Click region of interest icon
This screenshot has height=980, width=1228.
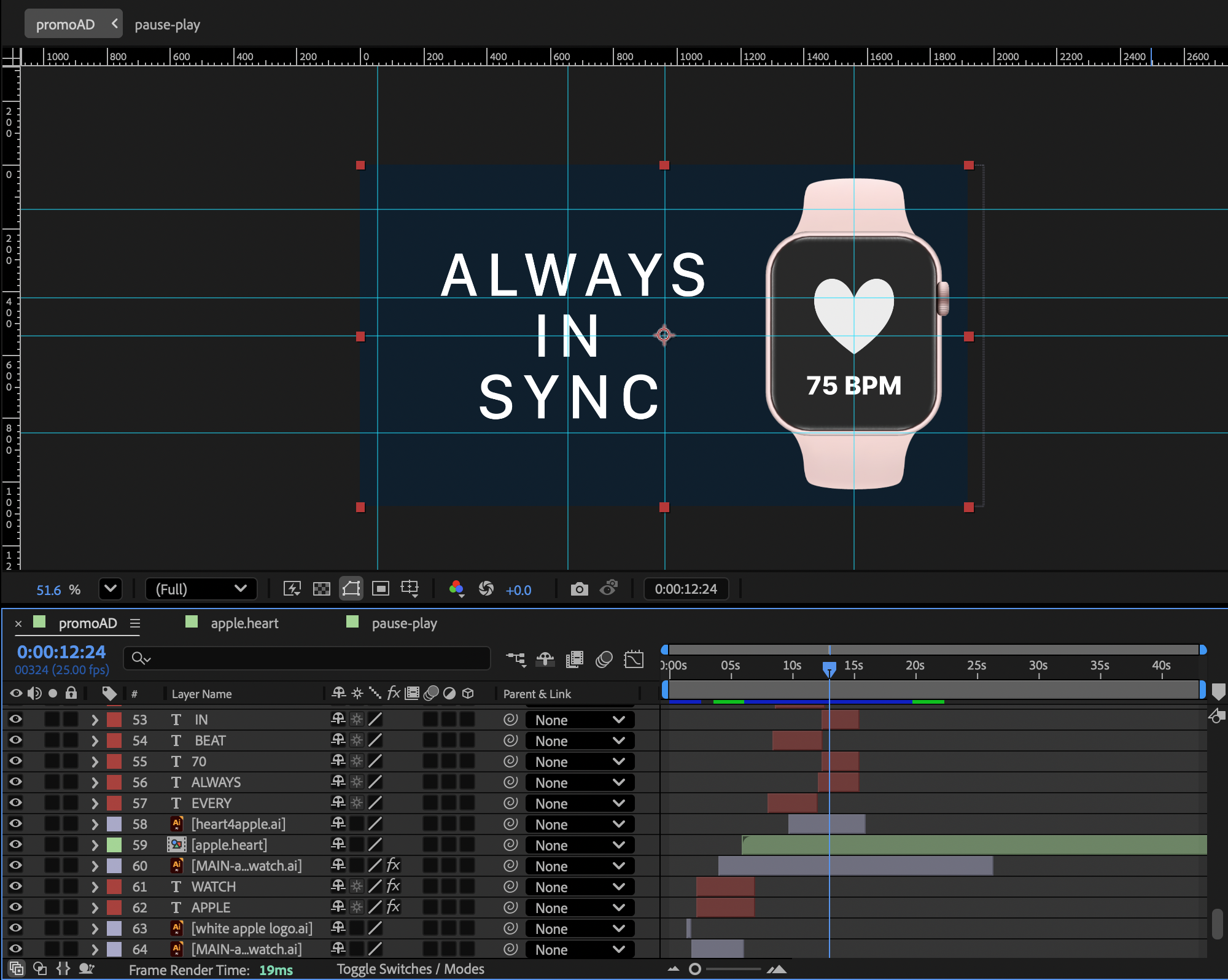381,589
